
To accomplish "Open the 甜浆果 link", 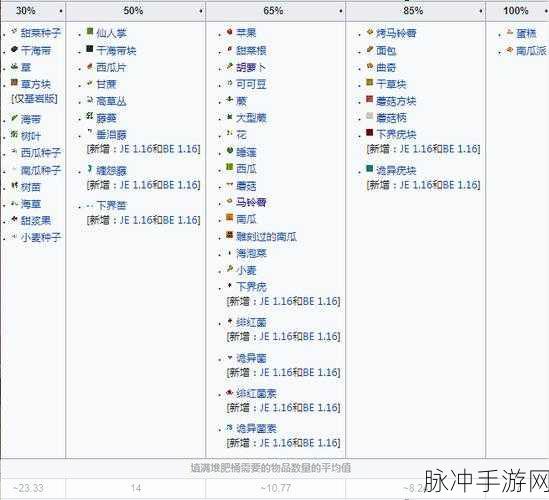I will click(x=36, y=221).
